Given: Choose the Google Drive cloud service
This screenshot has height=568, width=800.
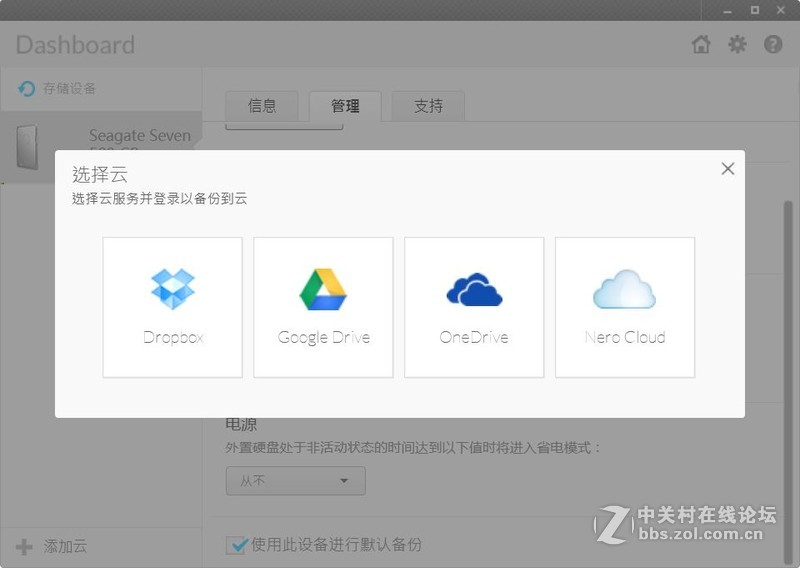Looking at the screenshot, I should (x=323, y=307).
